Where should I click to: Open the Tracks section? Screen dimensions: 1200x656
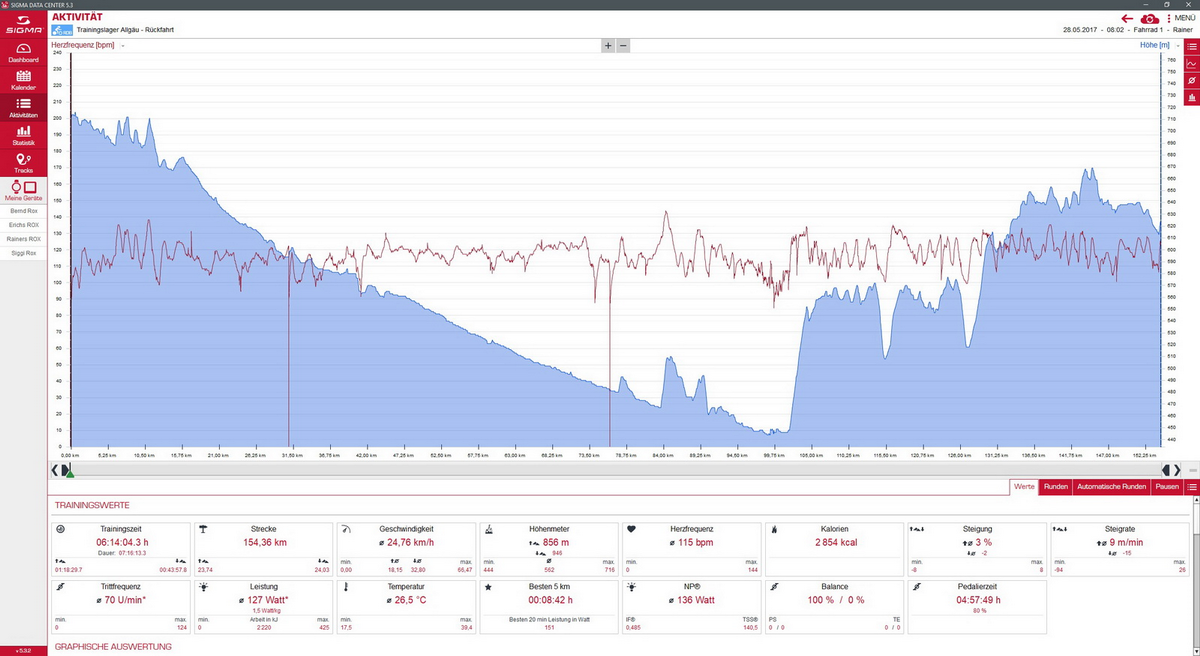point(22,163)
